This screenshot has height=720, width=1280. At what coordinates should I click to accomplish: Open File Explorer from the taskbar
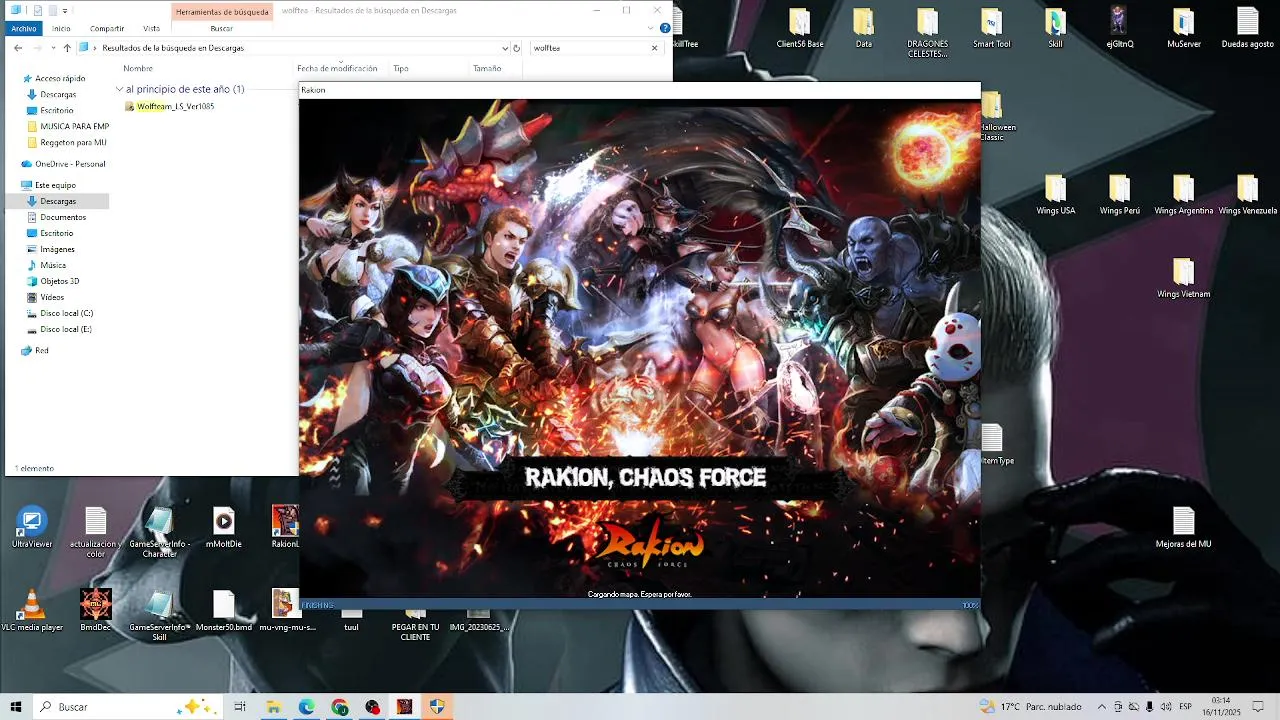[273, 707]
